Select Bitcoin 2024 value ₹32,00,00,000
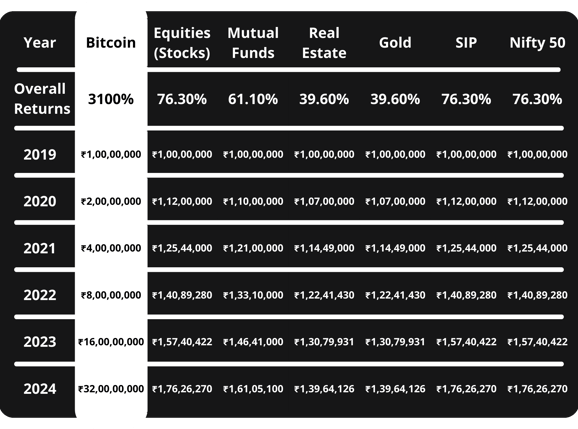 coord(111,389)
